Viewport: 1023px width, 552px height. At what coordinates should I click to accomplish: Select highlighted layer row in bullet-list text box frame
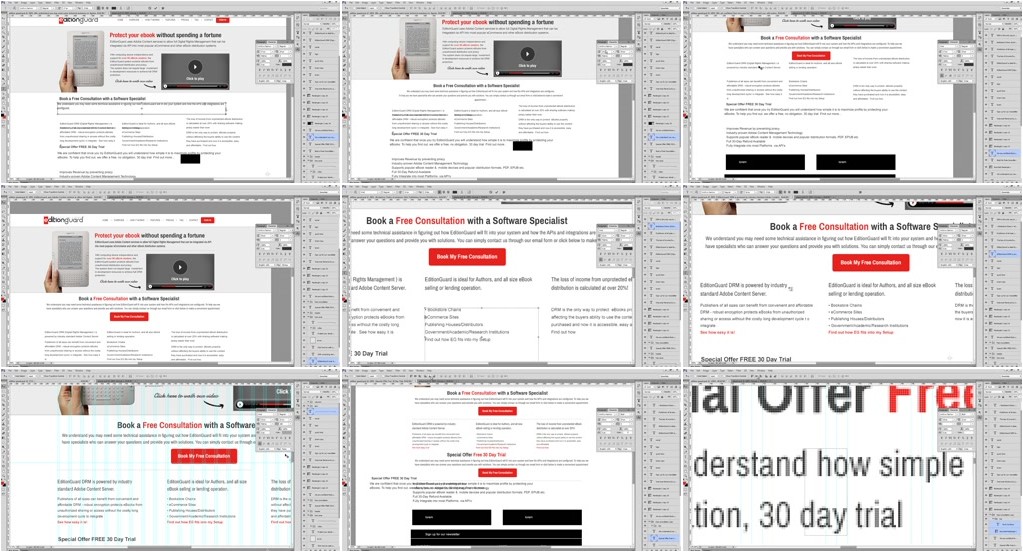pos(662,226)
